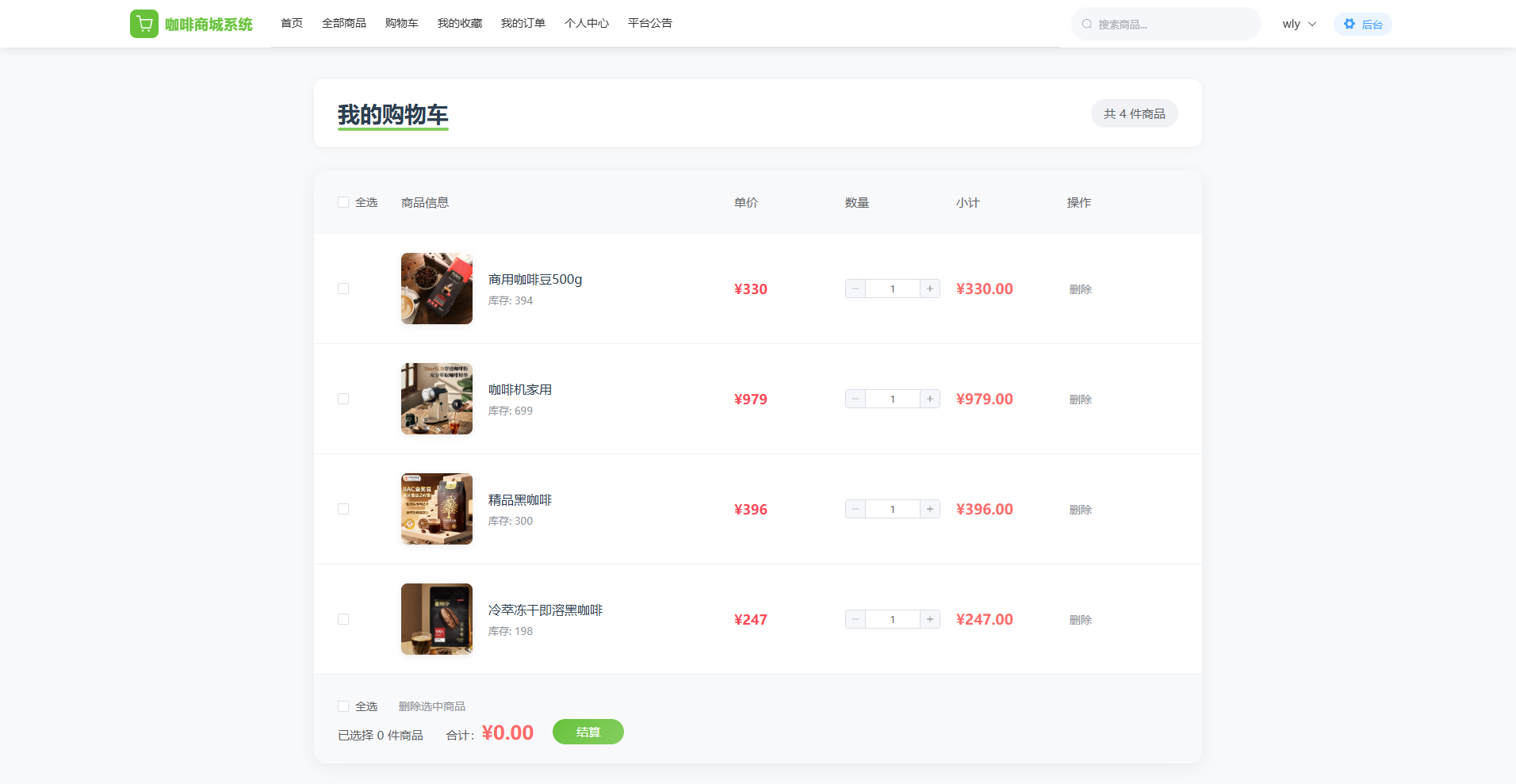
Task: Increase quantity of 咖啡机家用 with plus
Action: coord(930,399)
